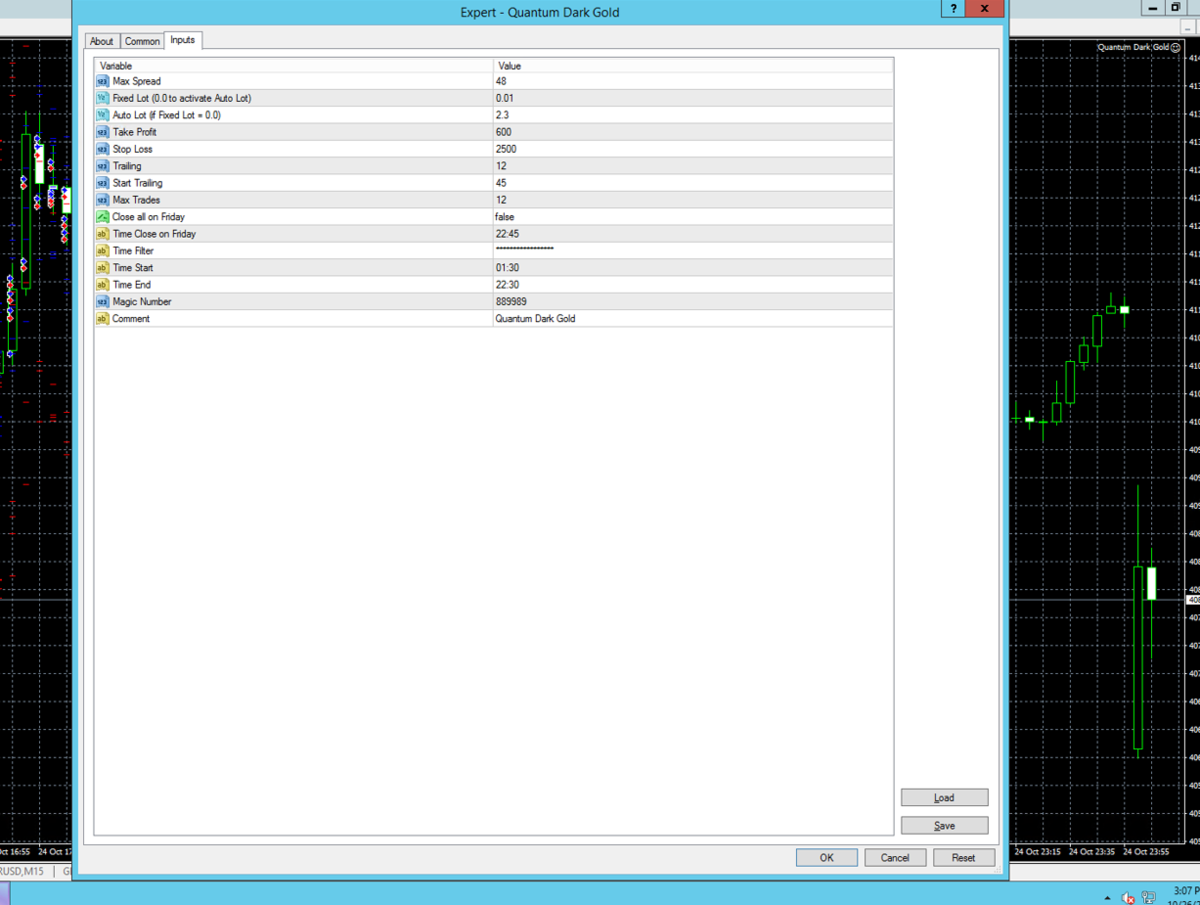Load a saved input preset
The height and width of the screenshot is (905, 1200).
coord(944,797)
